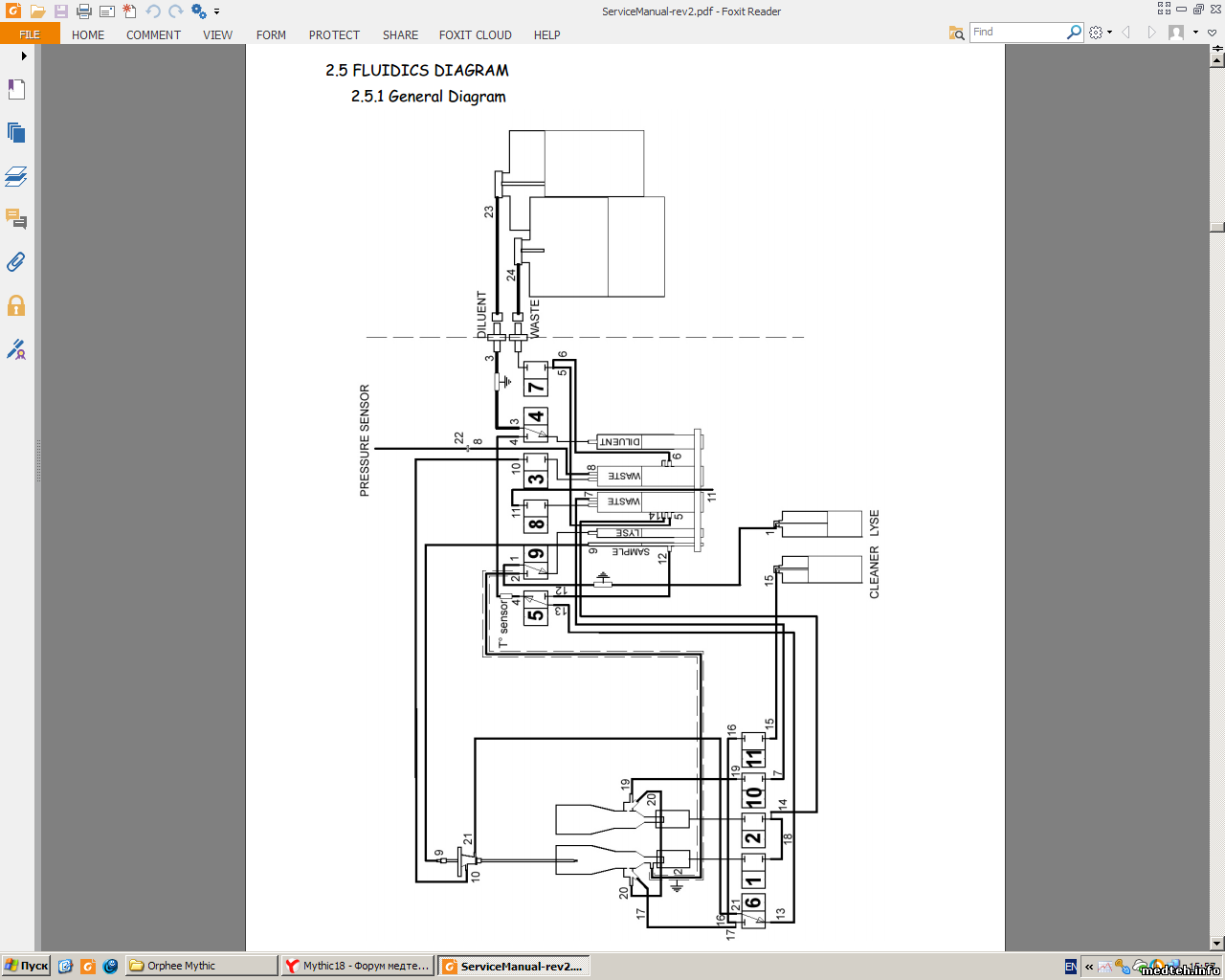This screenshot has height=980, width=1225.
Task: Open the Digital Signatures panel
Action: click(16, 349)
